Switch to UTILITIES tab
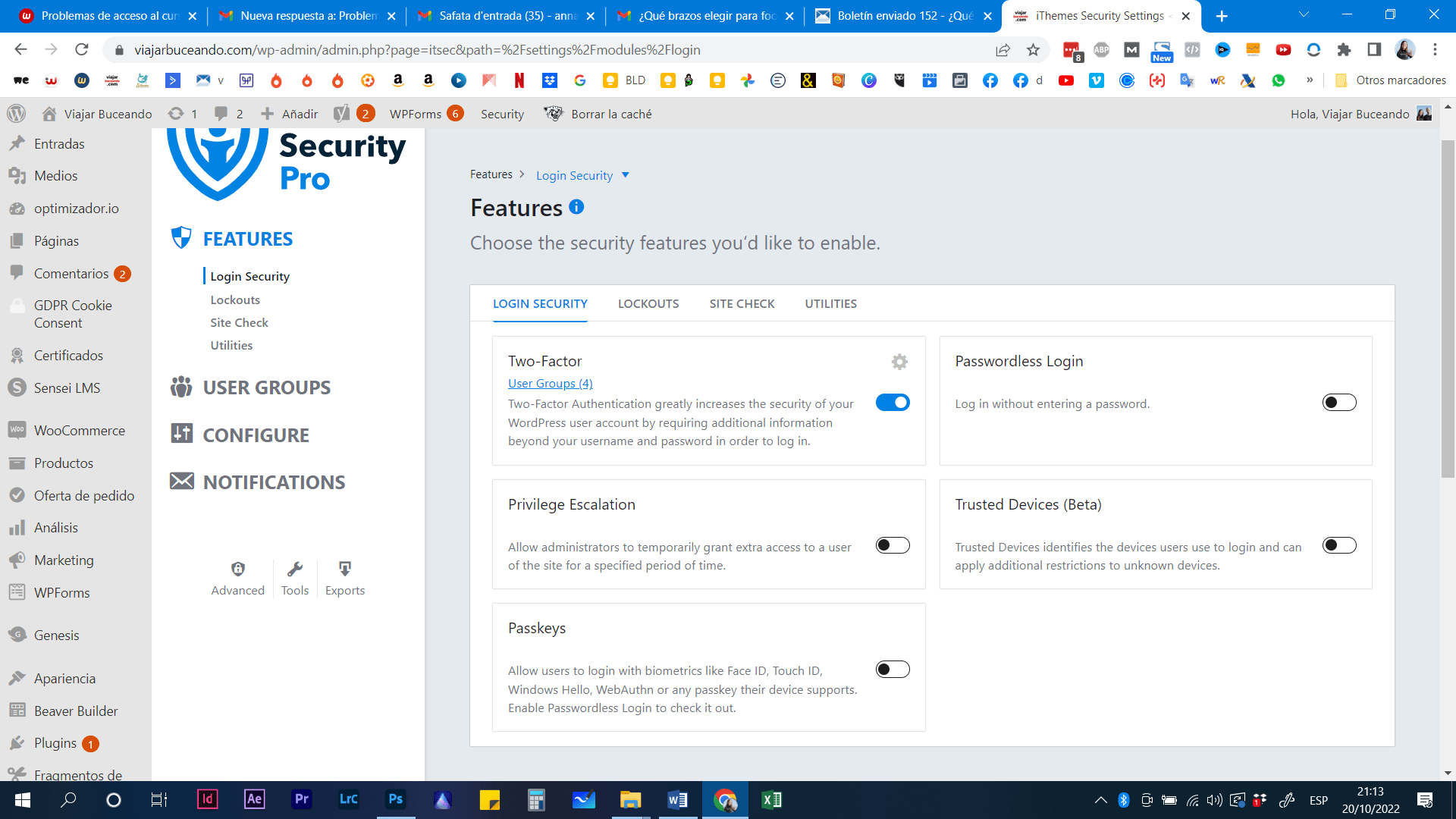 pos(830,304)
